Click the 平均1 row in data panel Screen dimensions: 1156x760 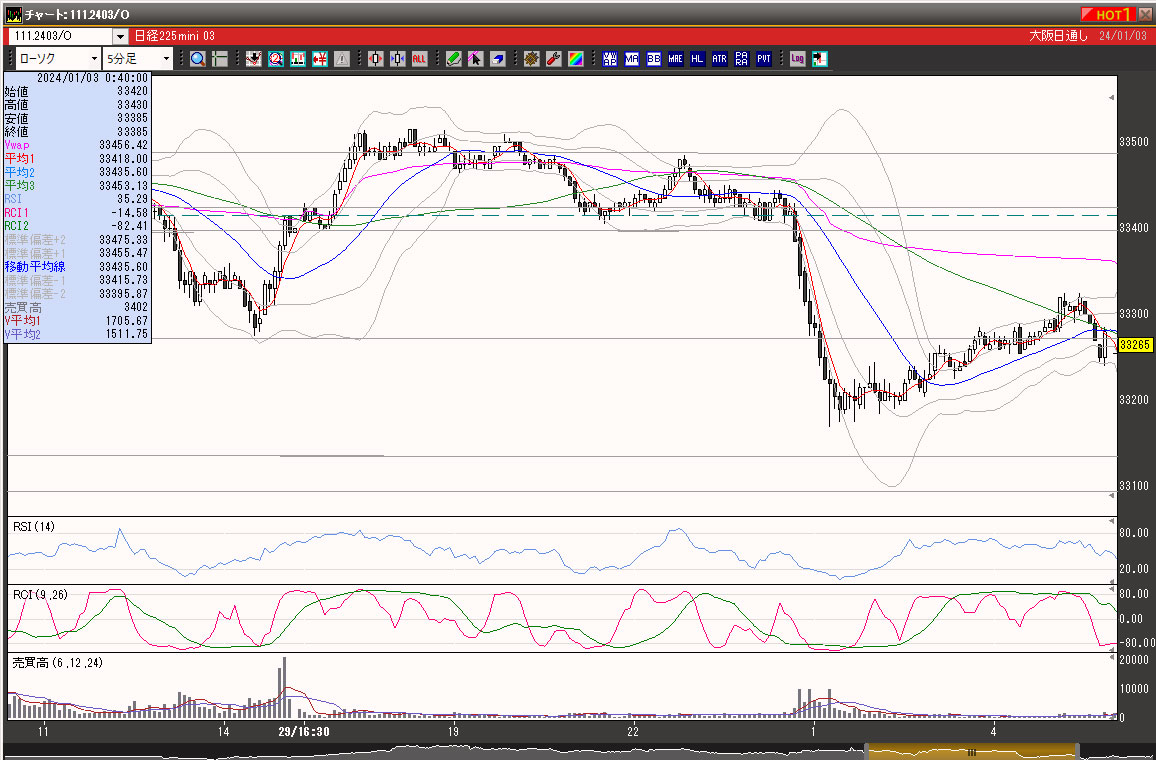point(77,158)
